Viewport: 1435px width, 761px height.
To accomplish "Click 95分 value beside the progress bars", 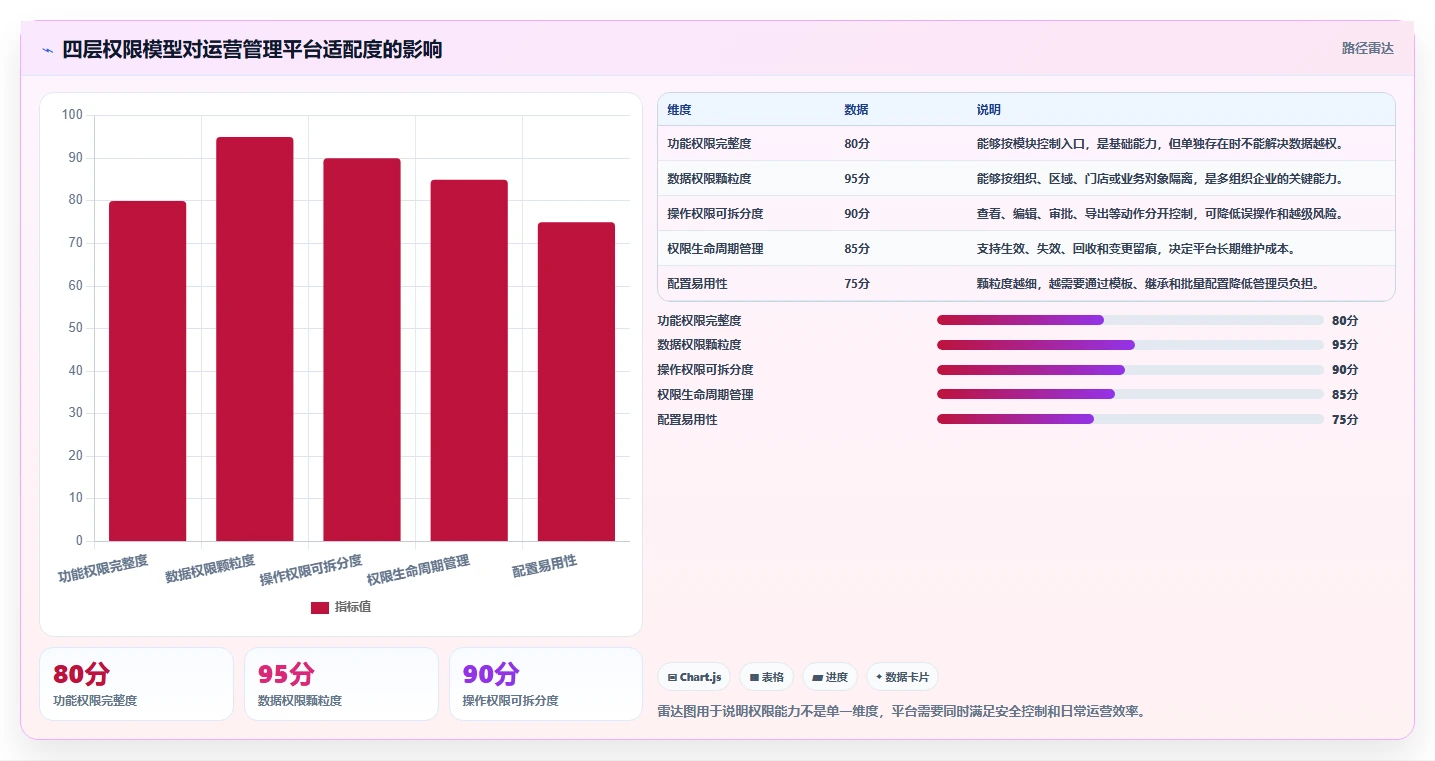I will click(1345, 345).
